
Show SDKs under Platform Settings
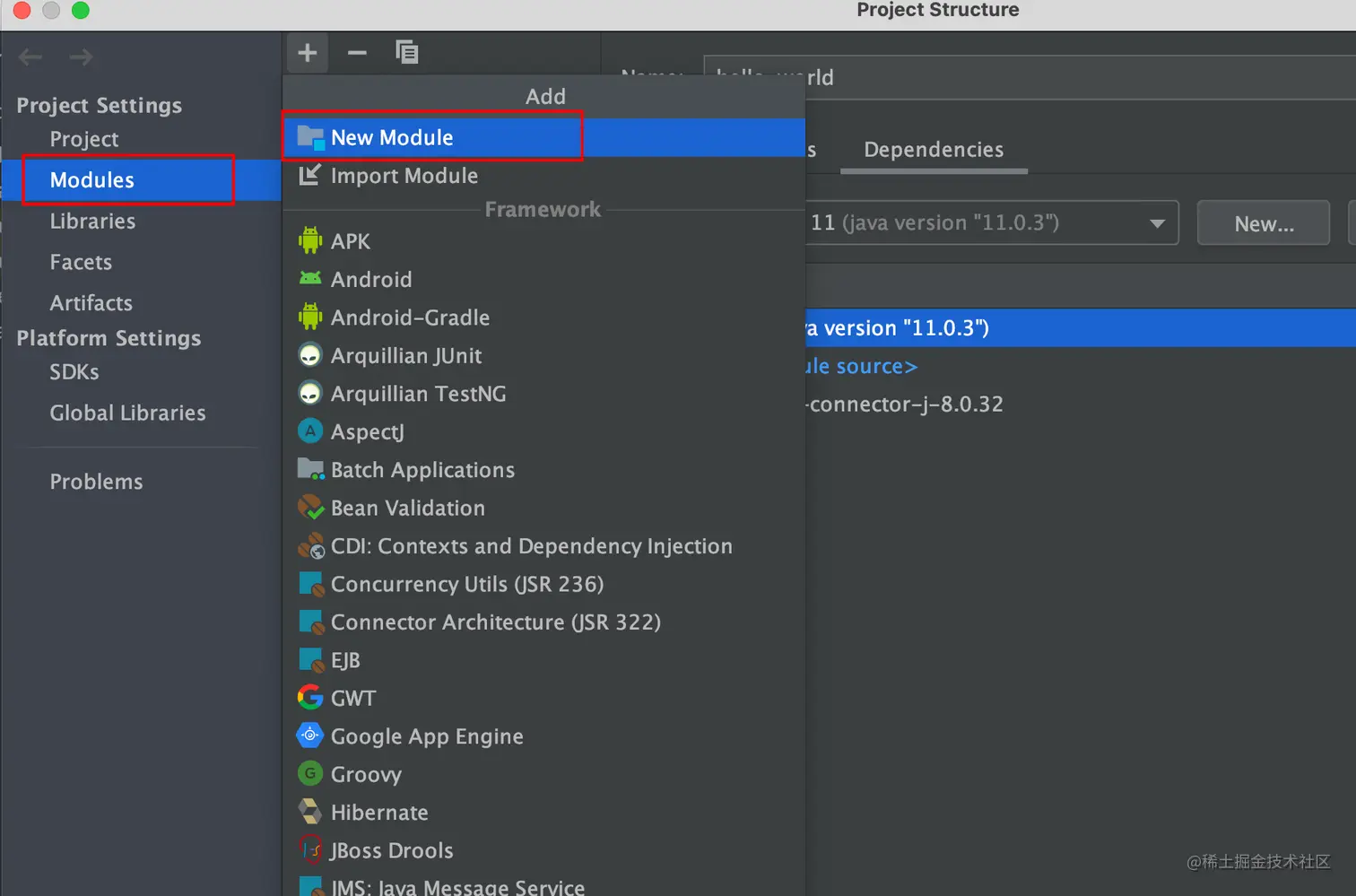click(74, 372)
